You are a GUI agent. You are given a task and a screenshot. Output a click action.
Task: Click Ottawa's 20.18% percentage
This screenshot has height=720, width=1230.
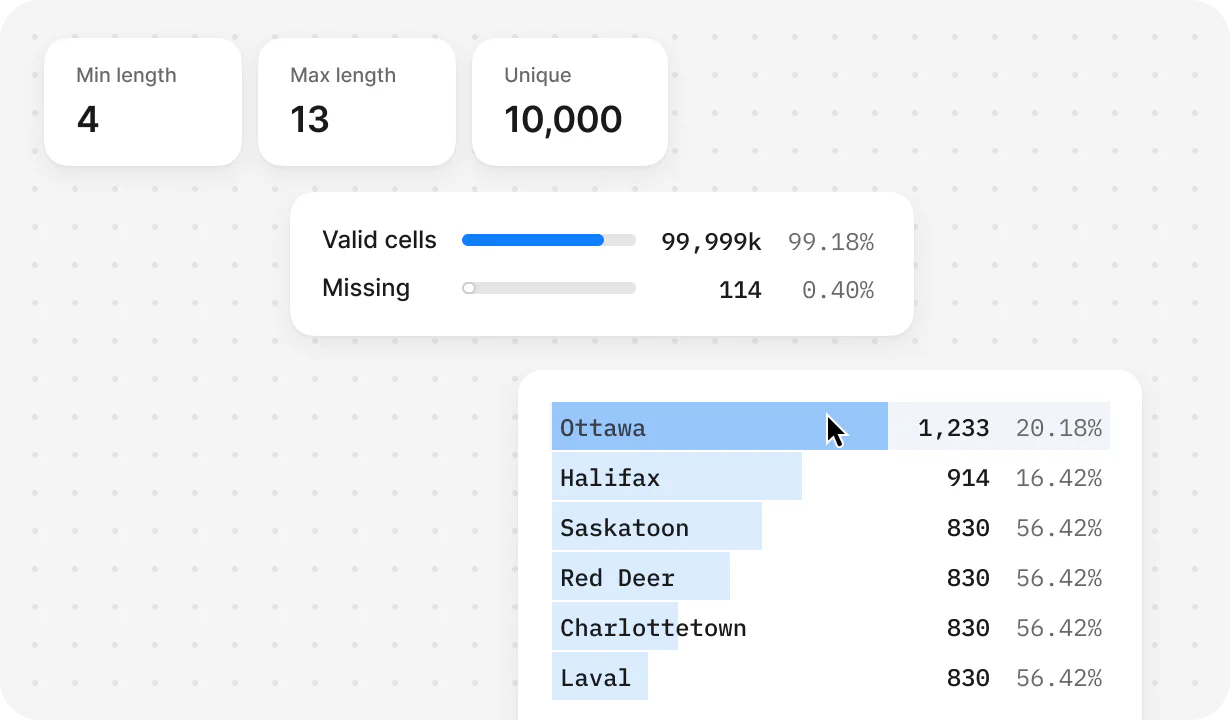[x=1058, y=428]
